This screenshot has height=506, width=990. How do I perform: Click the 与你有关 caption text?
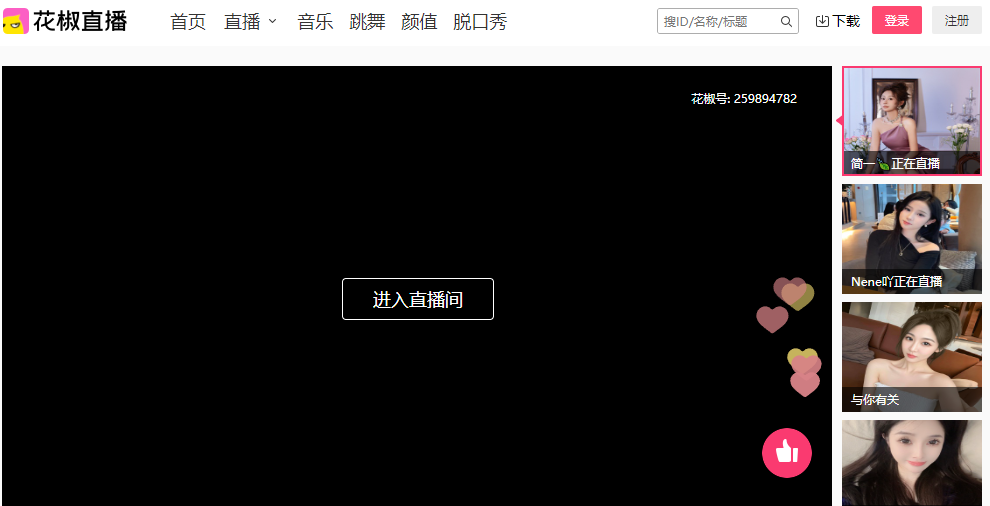[874, 400]
